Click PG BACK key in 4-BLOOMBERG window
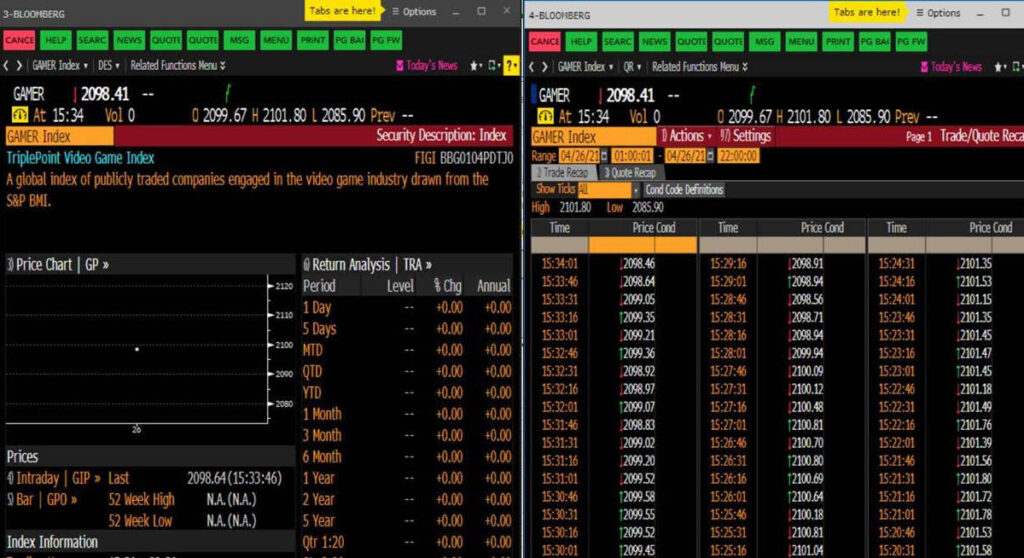This screenshot has width=1024, height=558. (x=875, y=42)
